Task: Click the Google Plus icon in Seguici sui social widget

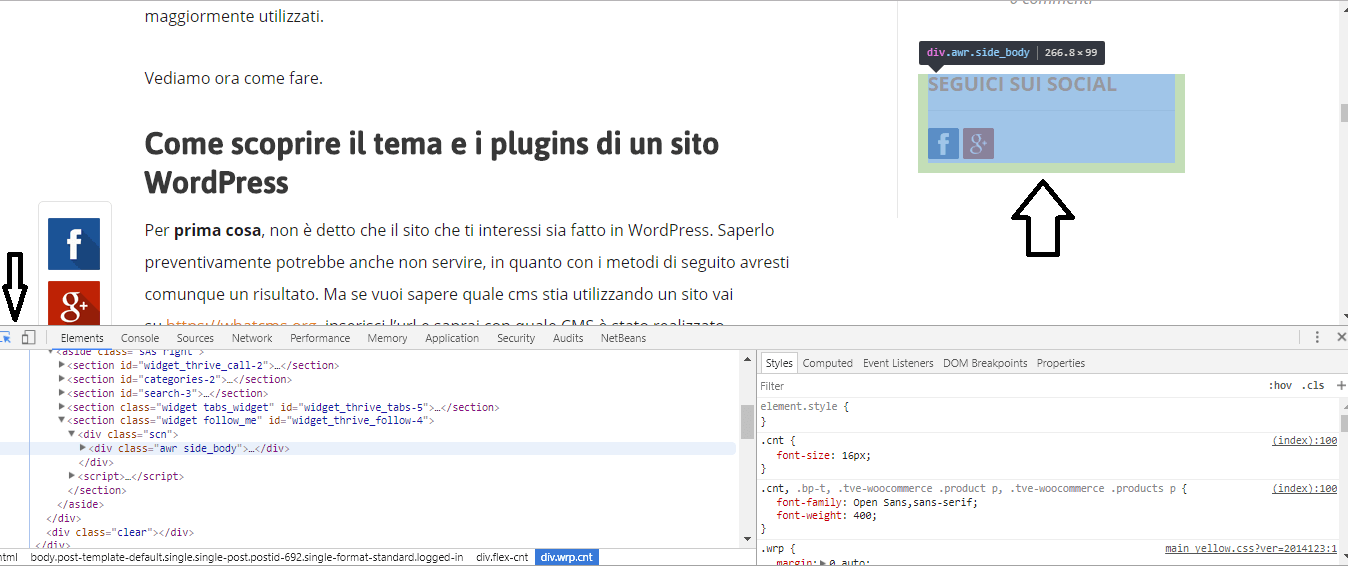Action: click(x=978, y=143)
